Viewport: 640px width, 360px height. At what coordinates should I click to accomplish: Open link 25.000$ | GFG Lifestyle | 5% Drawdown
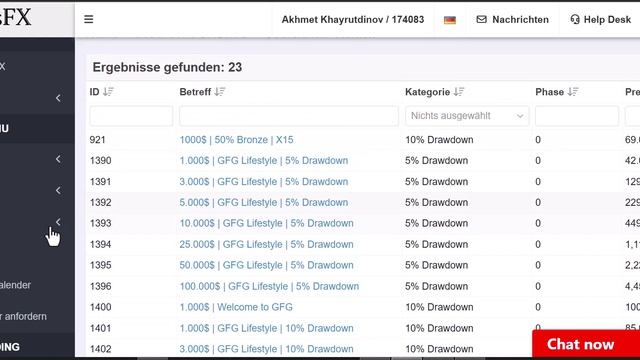pyautogui.click(x=267, y=244)
